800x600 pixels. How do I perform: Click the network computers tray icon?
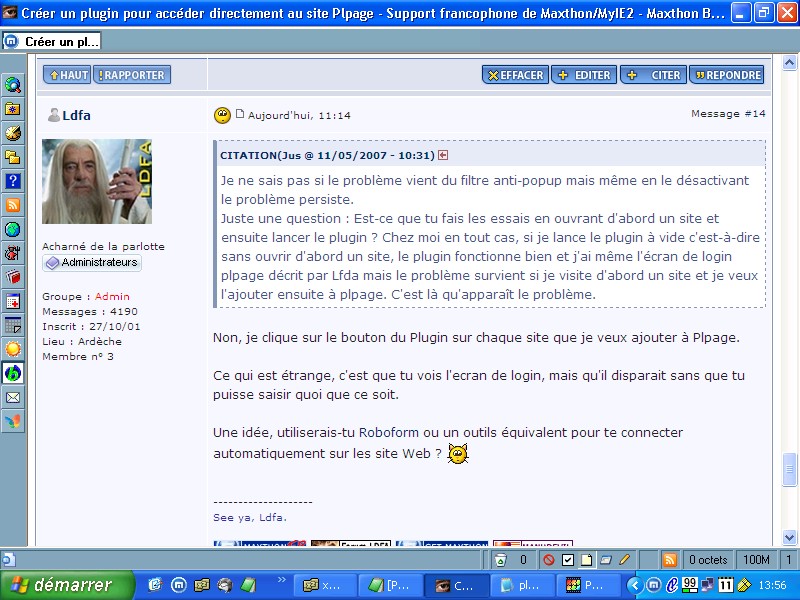point(708,585)
